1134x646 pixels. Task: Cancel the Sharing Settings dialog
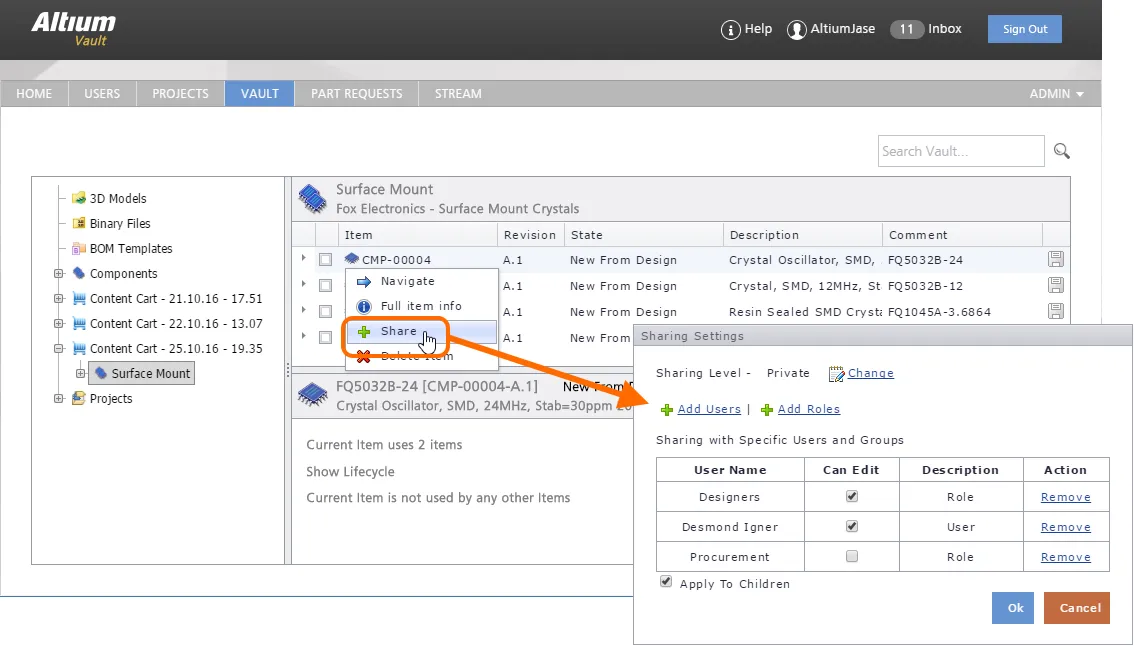1076,608
